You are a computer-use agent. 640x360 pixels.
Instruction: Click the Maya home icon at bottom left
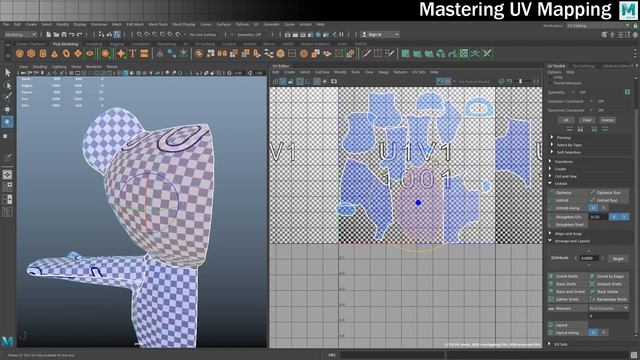7,342
